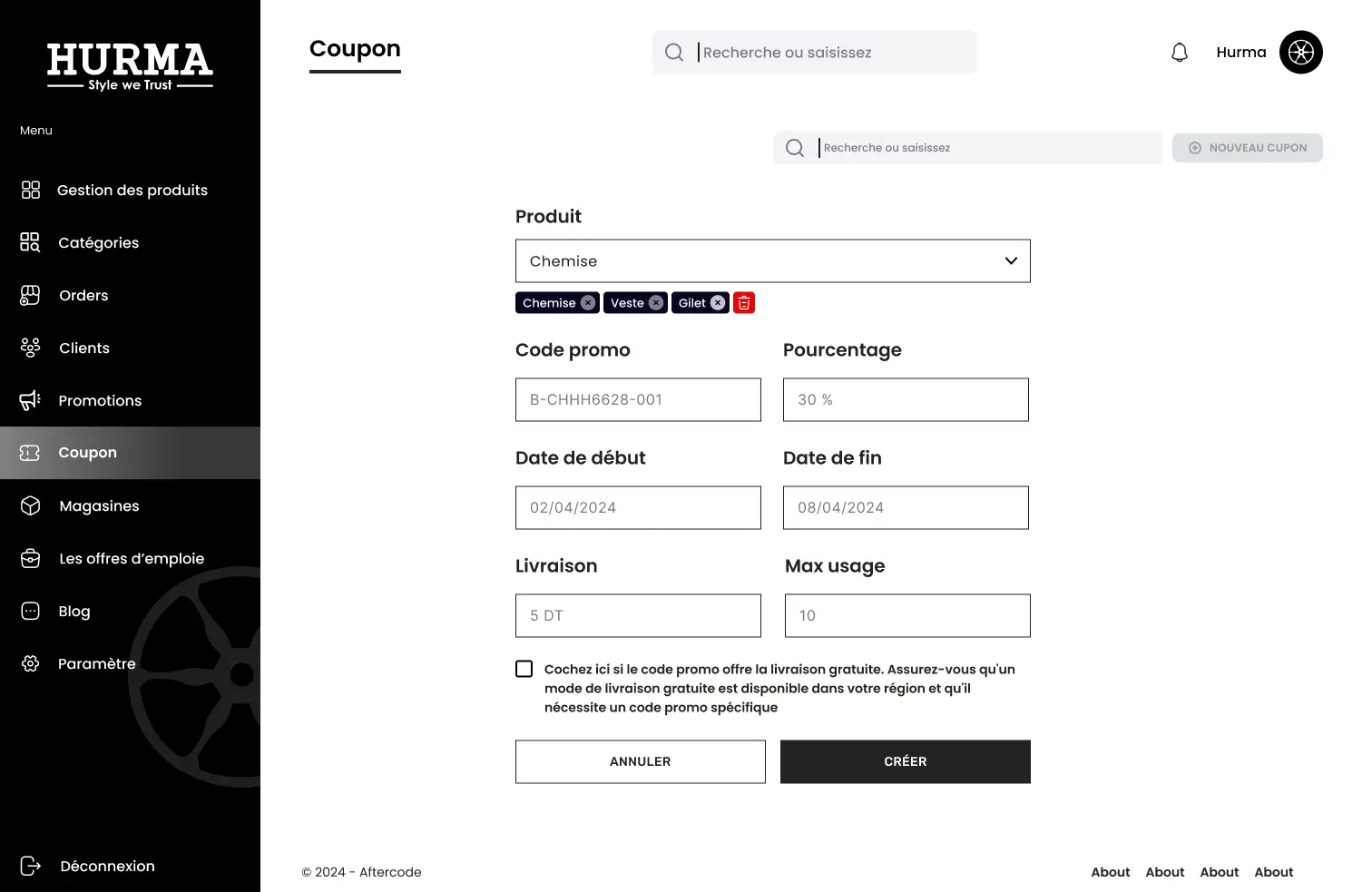
Task: Go to Catégories section
Action: pyautogui.click(x=98, y=243)
